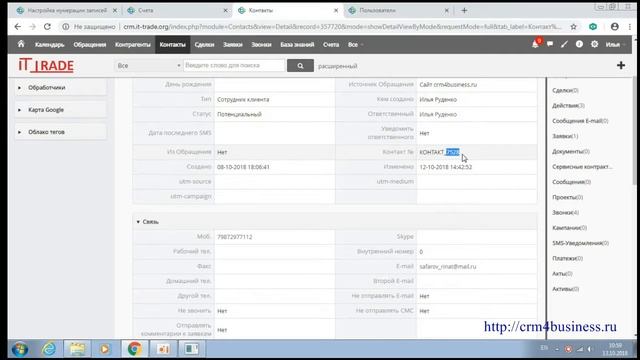
Task: Switch to Chrome in taskbar
Action: 134,349
